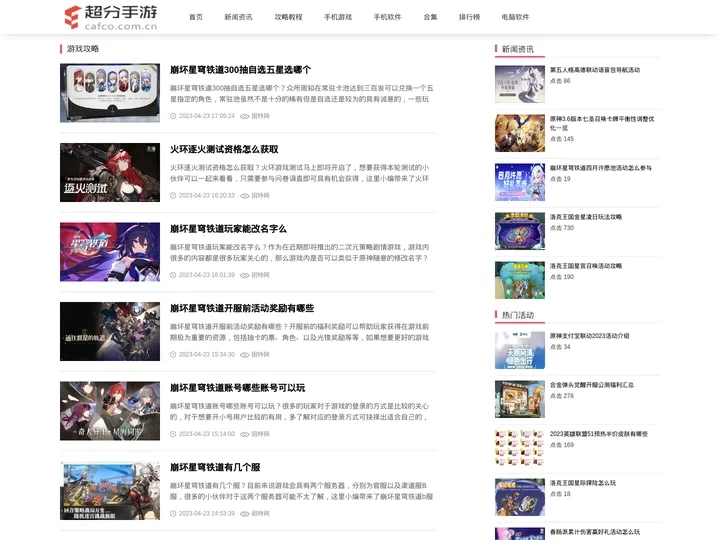
Task: Click 点击 278 count text
Action: coord(562,396)
